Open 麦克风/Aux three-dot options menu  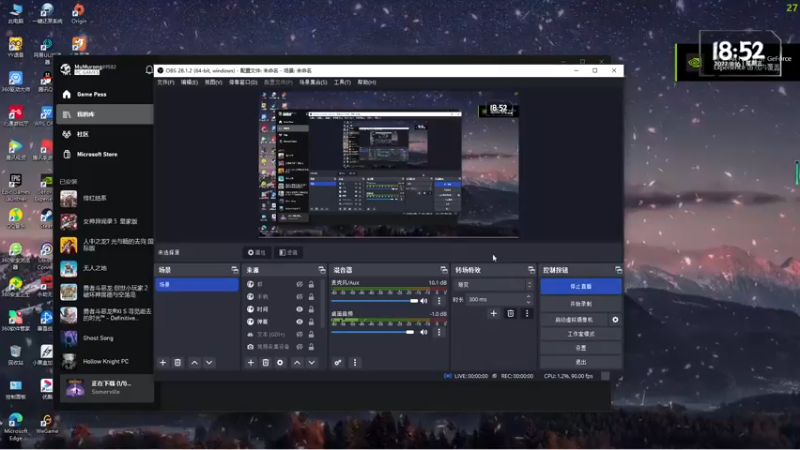(x=439, y=301)
